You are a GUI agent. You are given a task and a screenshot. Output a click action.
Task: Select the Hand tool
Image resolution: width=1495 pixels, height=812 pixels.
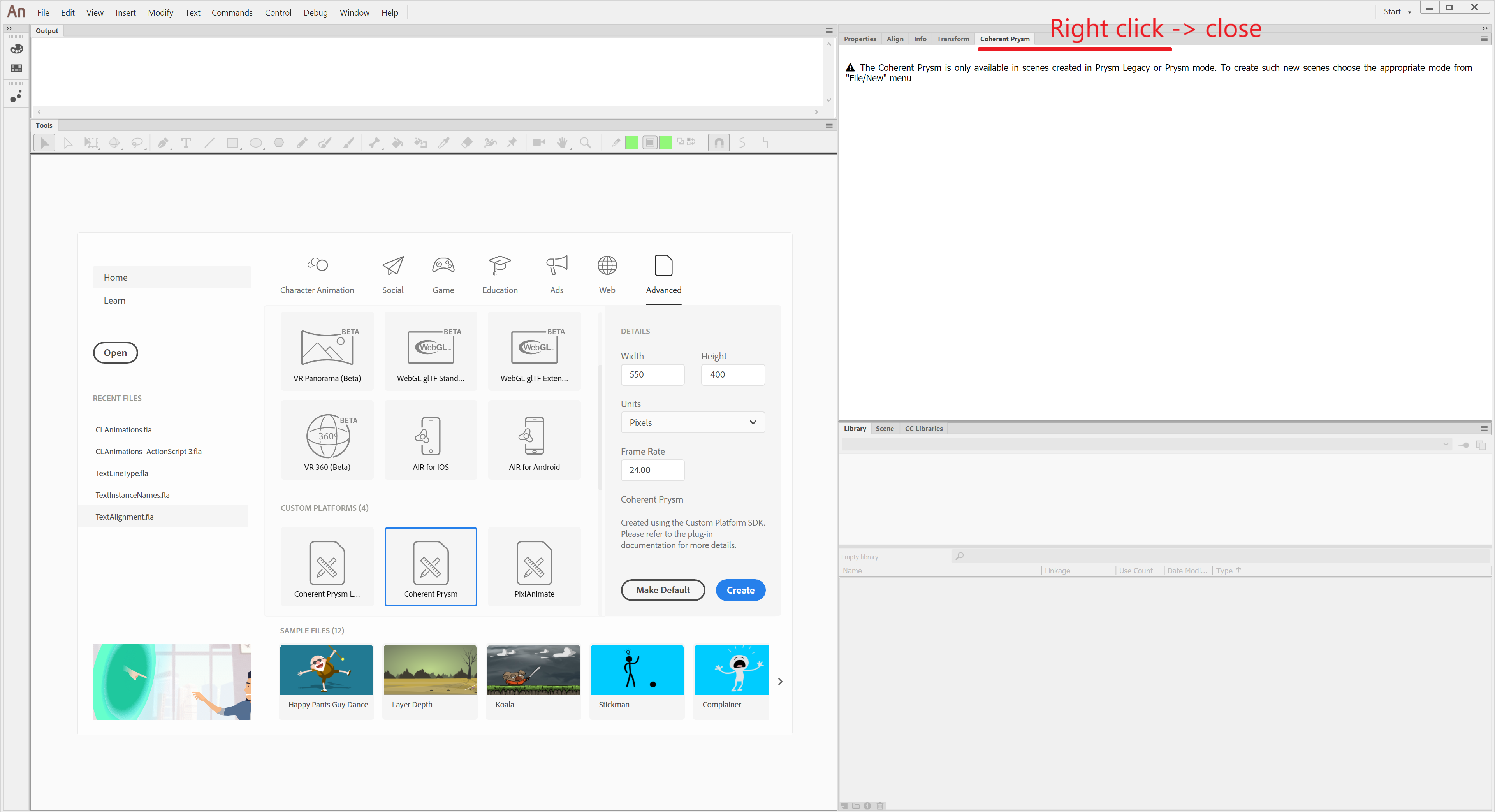562,143
